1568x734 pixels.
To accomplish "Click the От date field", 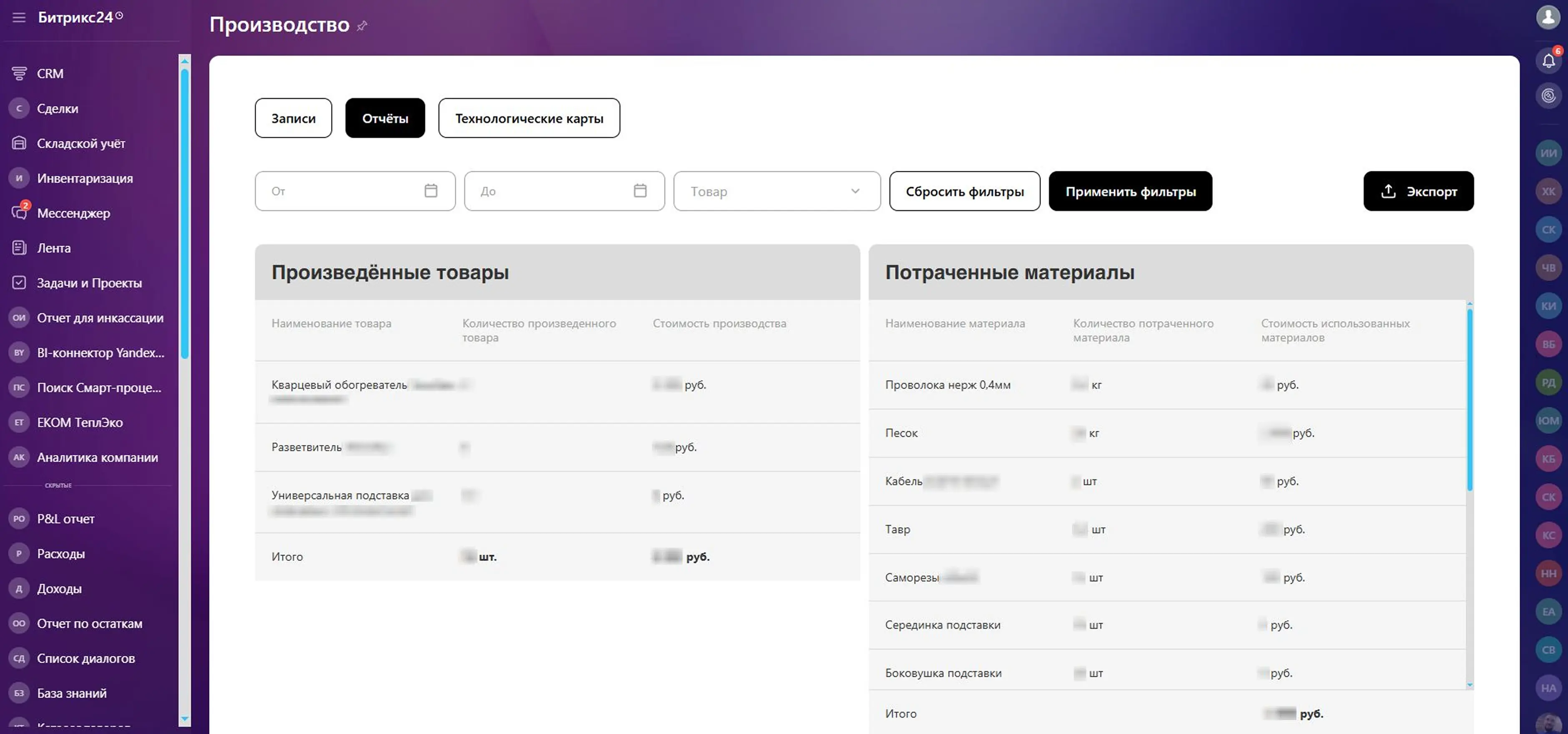I will tap(355, 191).
